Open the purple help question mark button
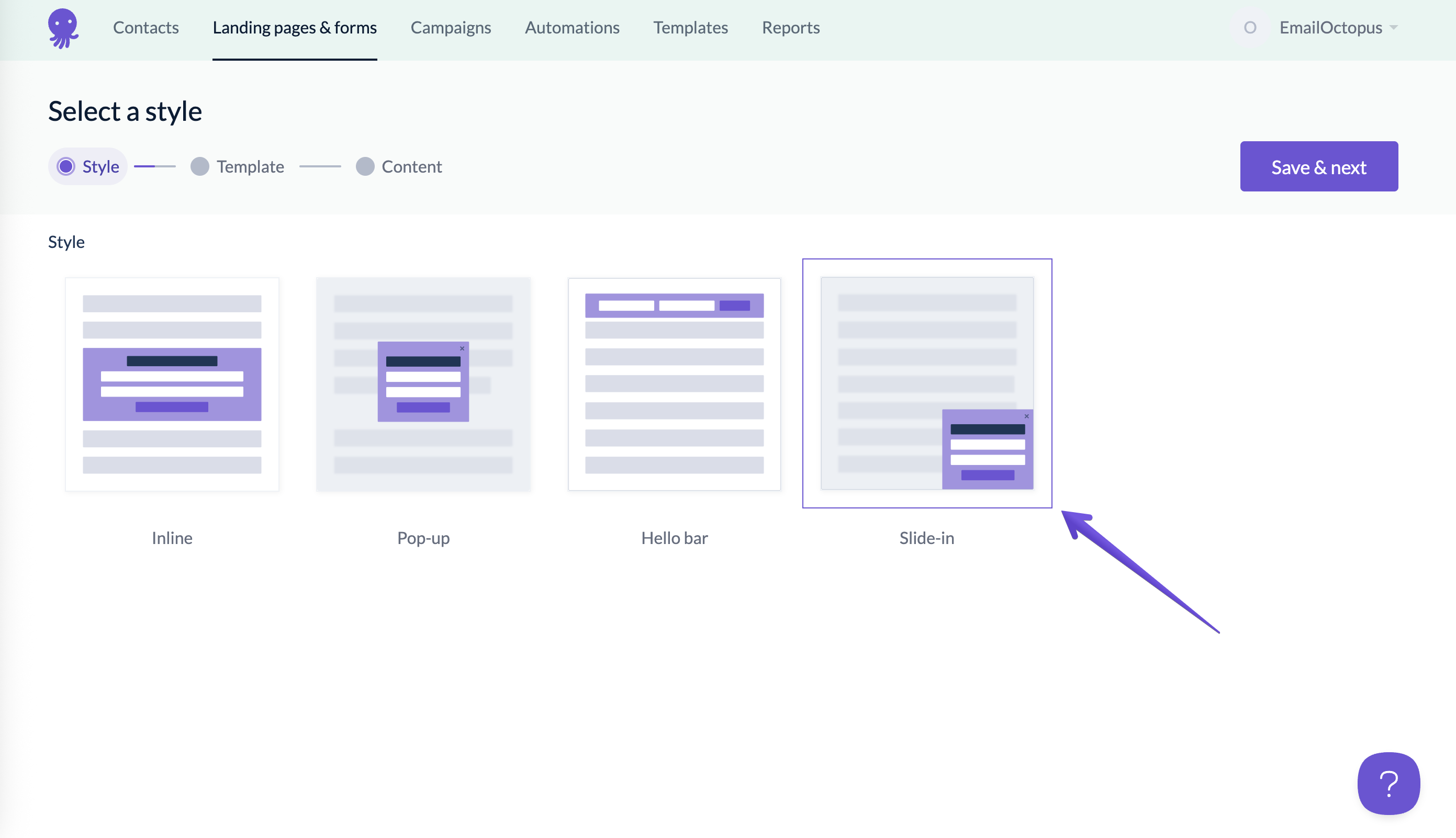This screenshot has height=838, width=1456. tap(1388, 783)
